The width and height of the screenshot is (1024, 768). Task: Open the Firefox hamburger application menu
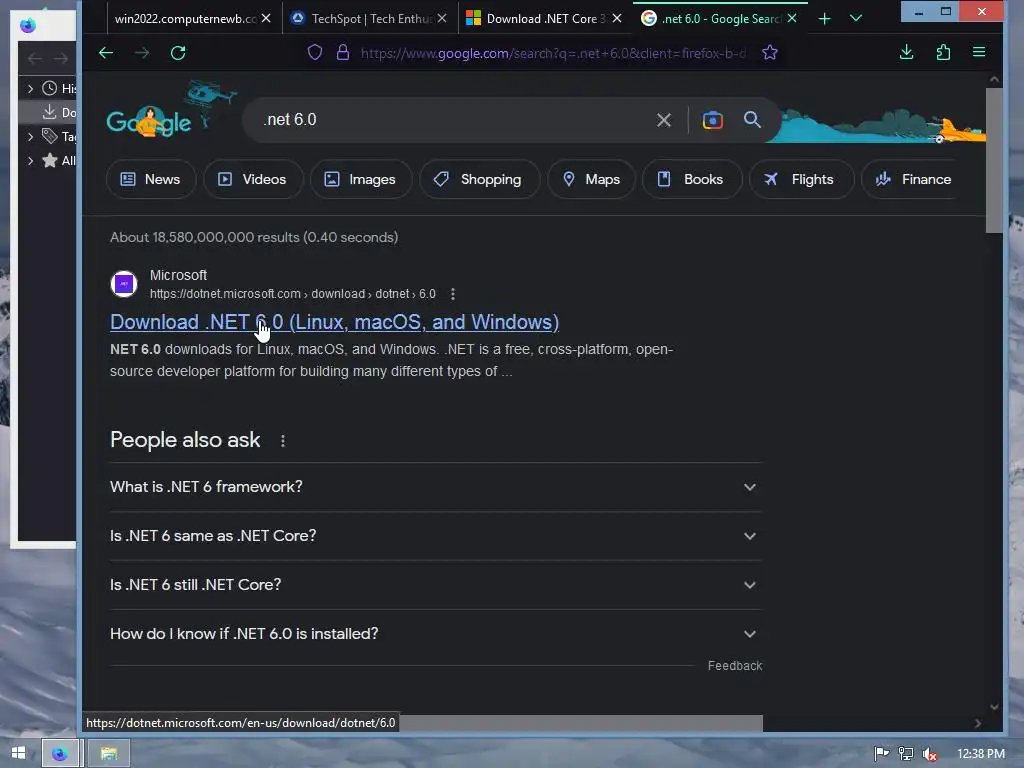click(x=978, y=52)
